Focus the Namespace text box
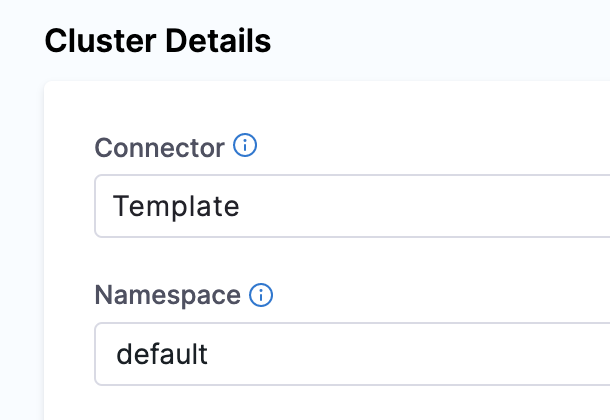610x420 pixels. pos(400,354)
